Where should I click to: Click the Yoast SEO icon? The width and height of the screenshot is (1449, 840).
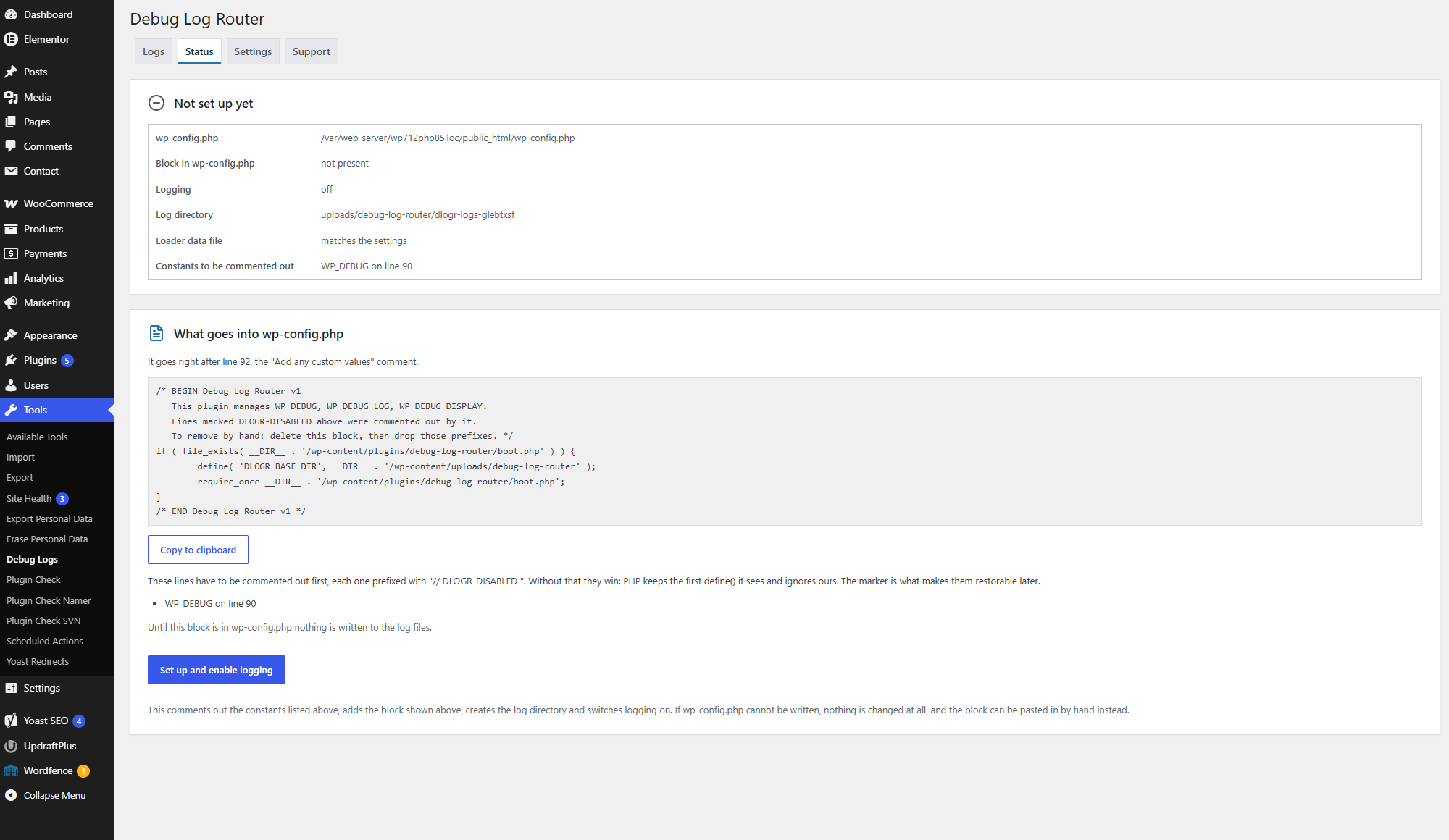click(11, 721)
